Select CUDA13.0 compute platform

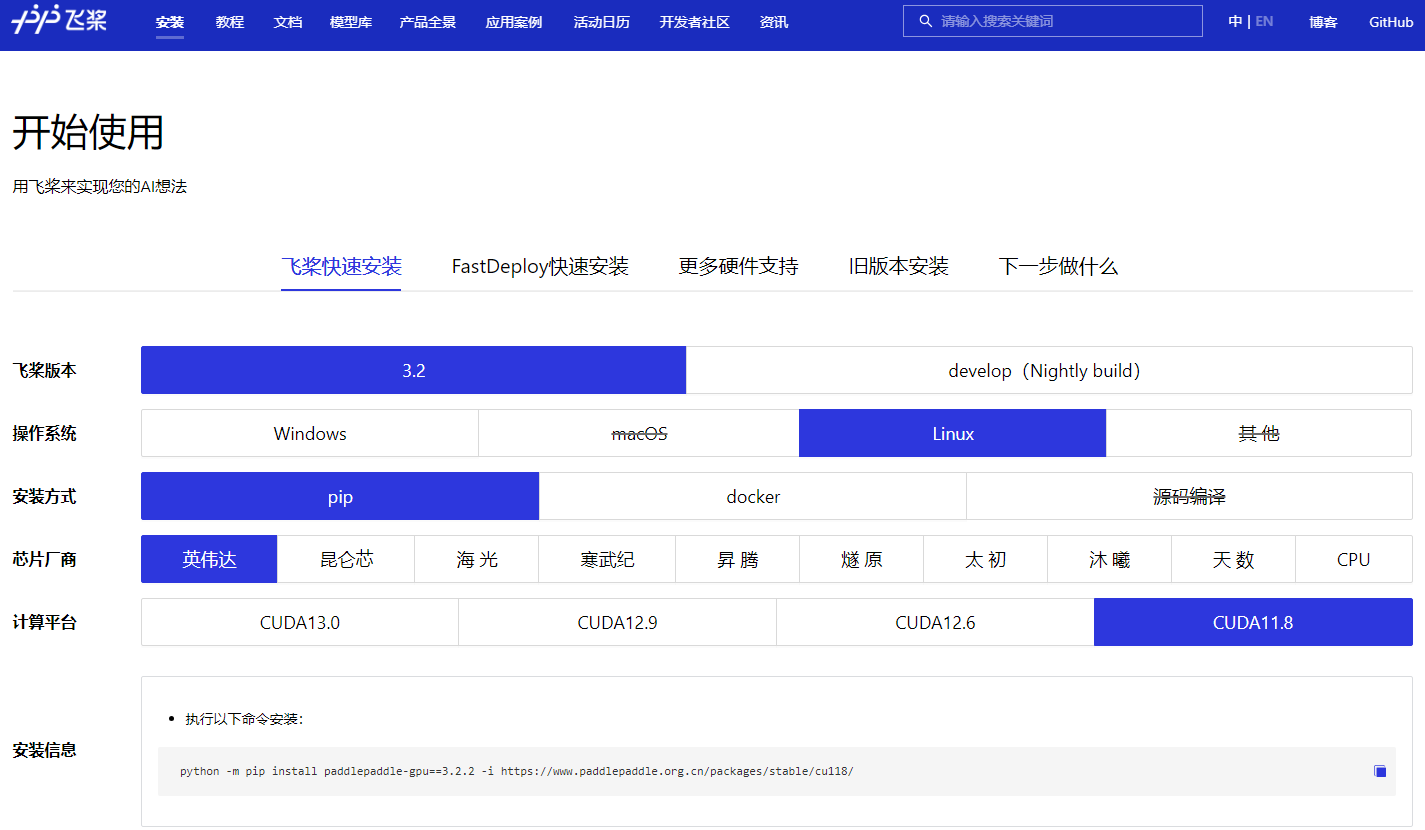(299, 621)
